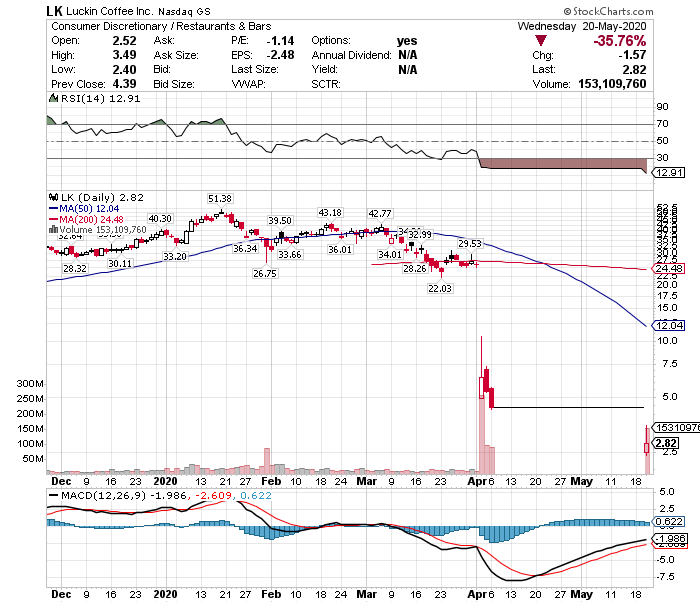Click the MA(50) 12.04 legend entry
Viewport: 700px width, 603px height.
click(x=89, y=208)
